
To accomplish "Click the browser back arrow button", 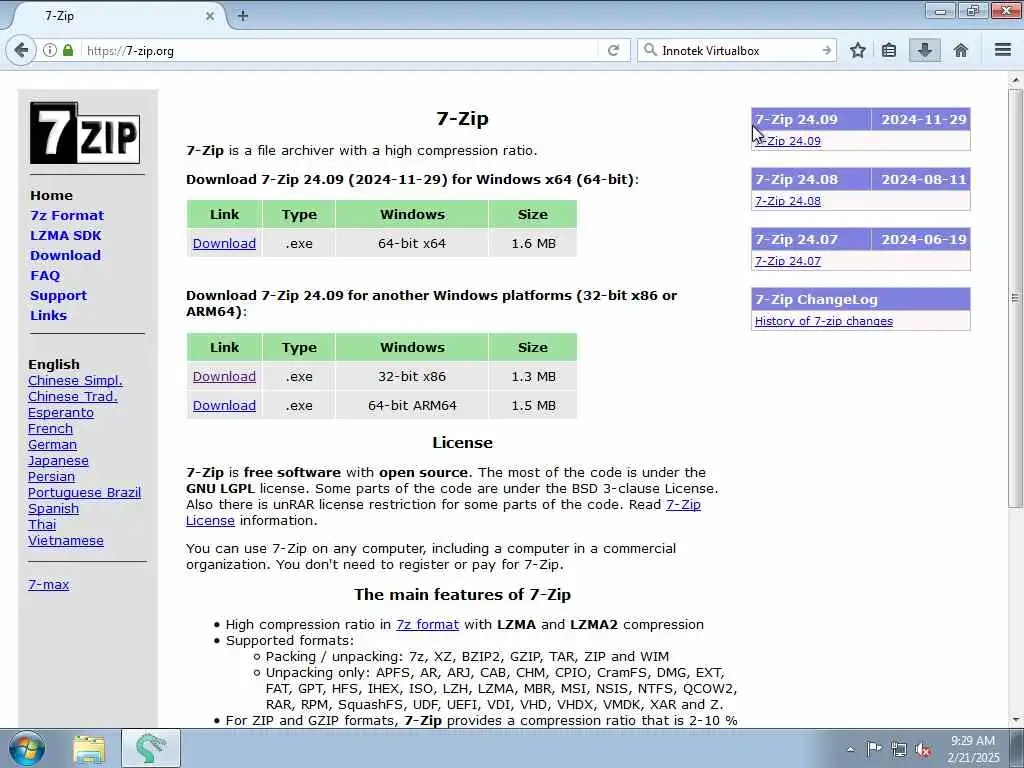I will click(x=21, y=50).
